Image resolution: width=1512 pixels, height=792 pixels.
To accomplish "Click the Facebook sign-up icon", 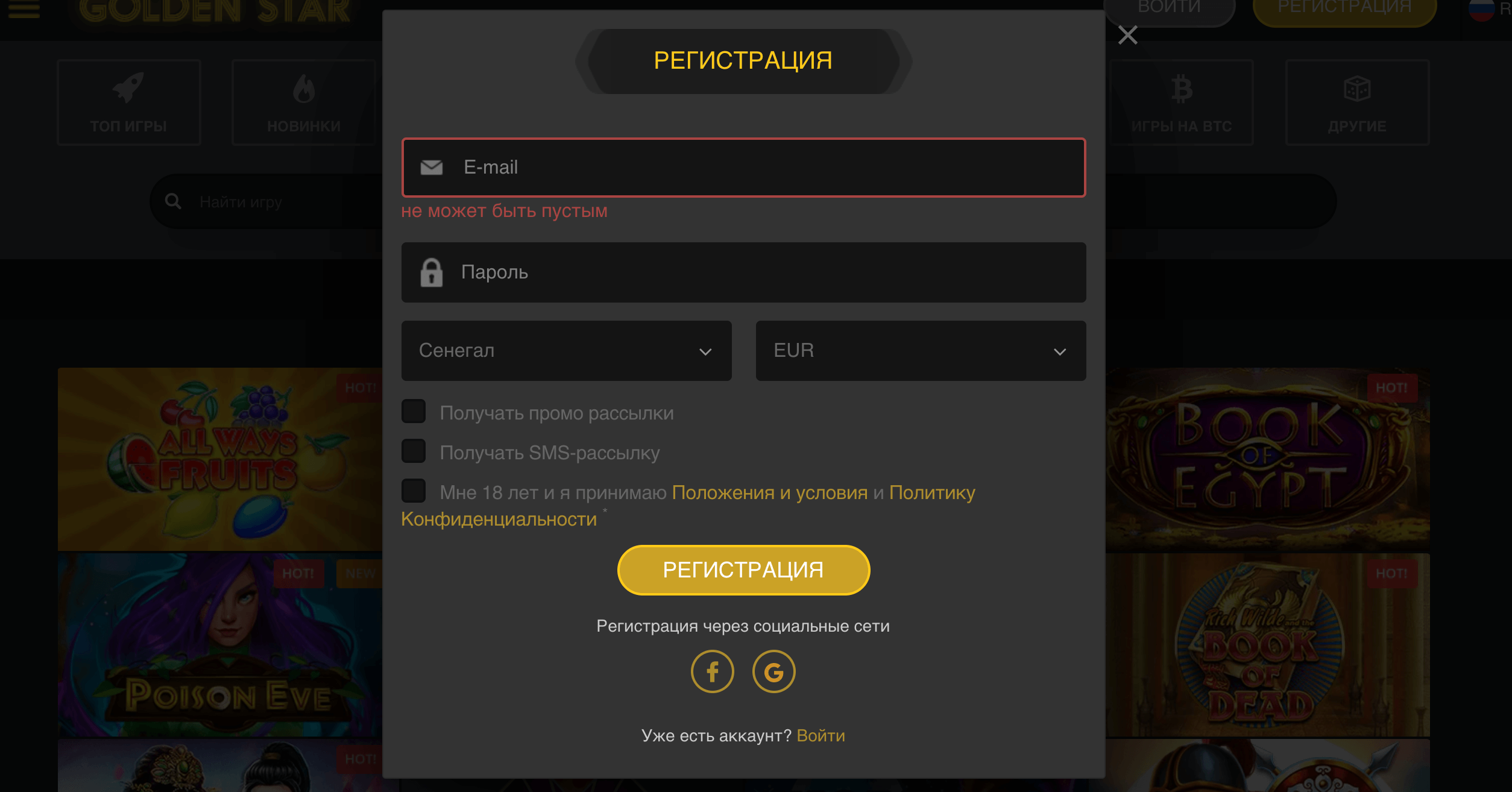I will tap(712, 671).
